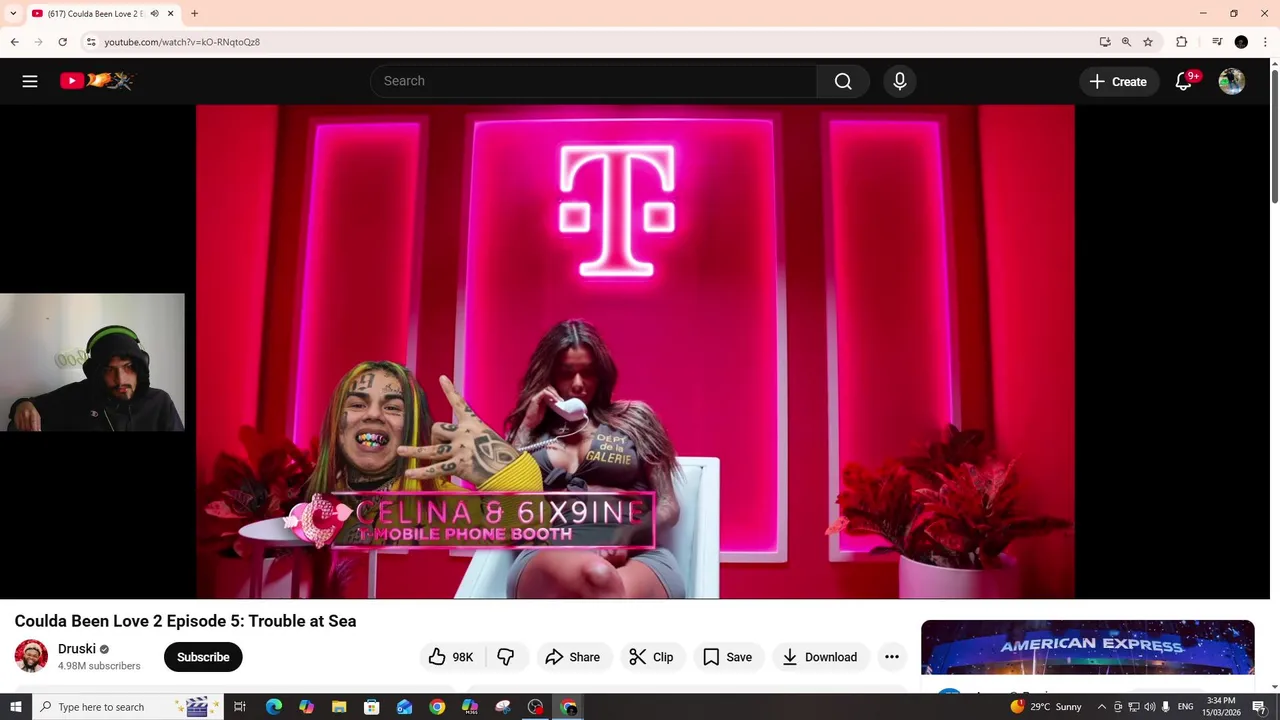
Task: Open more actions three-dot menu
Action: [x=892, y=657]
